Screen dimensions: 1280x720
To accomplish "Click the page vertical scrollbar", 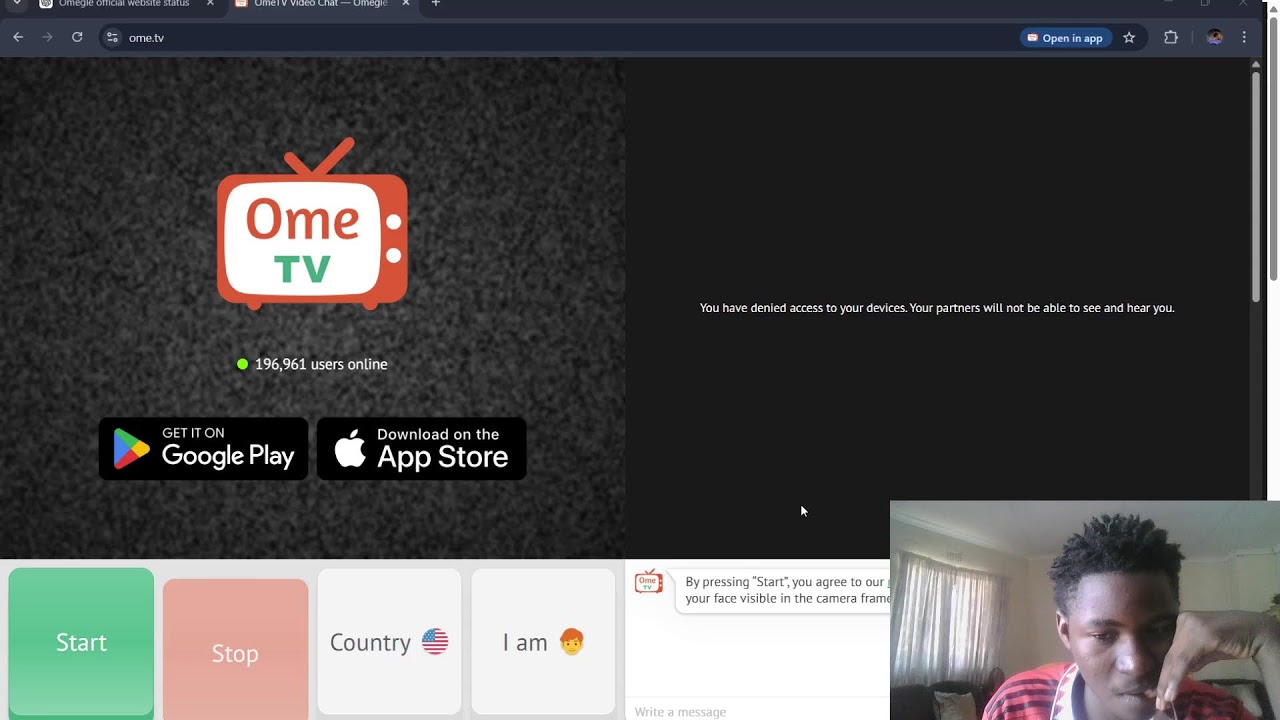I will tap(1256, 185).
